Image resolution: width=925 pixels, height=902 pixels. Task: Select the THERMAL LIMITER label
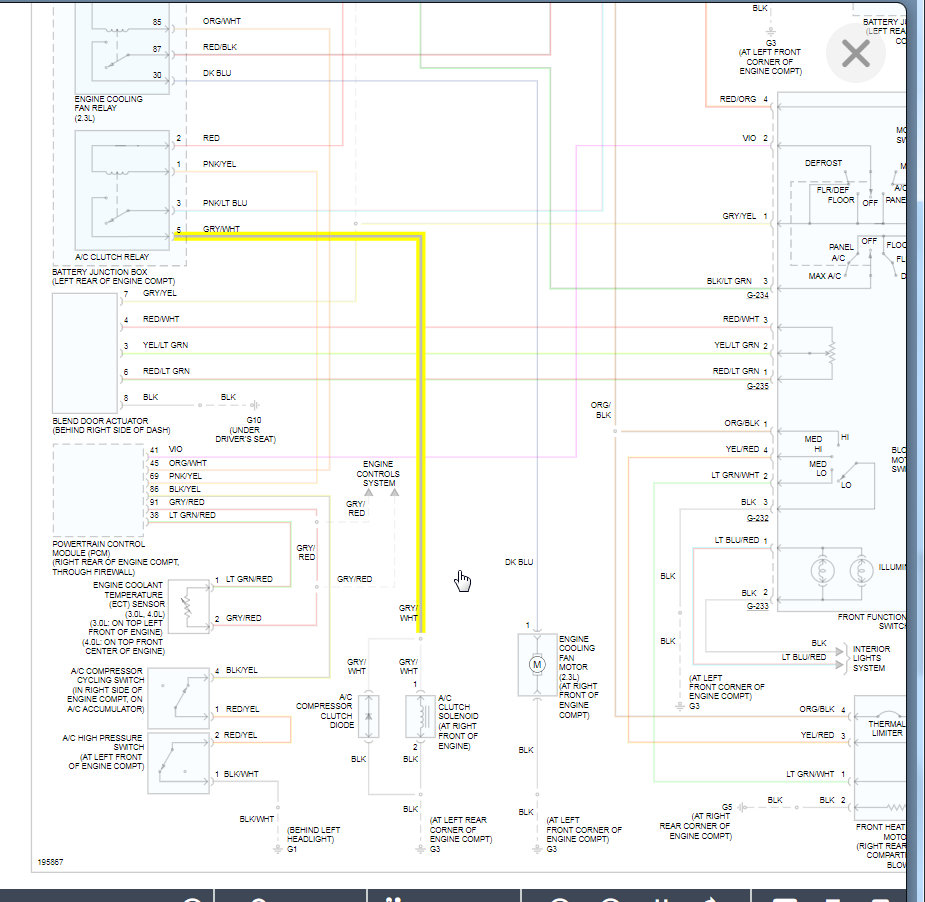pos(887,728)
